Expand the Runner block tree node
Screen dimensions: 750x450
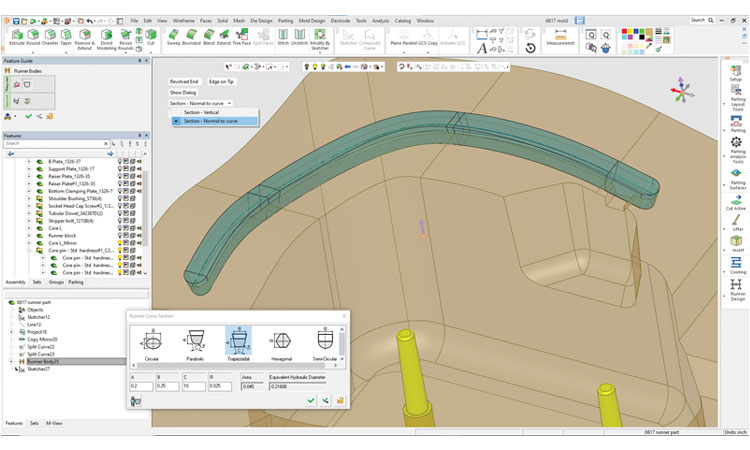pyautogui.click(x=29, y=236)
